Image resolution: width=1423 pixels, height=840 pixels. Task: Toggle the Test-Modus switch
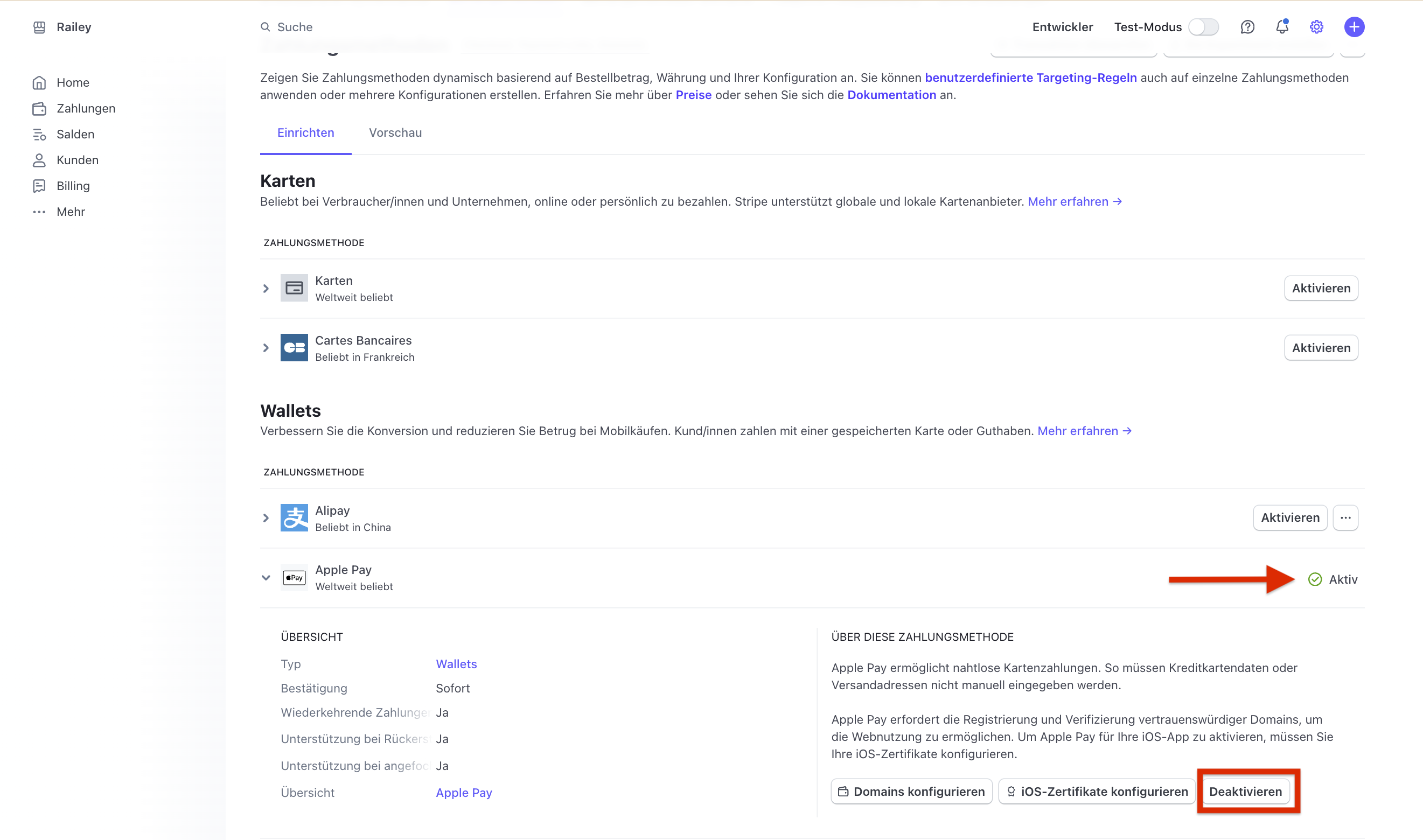coord(1203,27)
